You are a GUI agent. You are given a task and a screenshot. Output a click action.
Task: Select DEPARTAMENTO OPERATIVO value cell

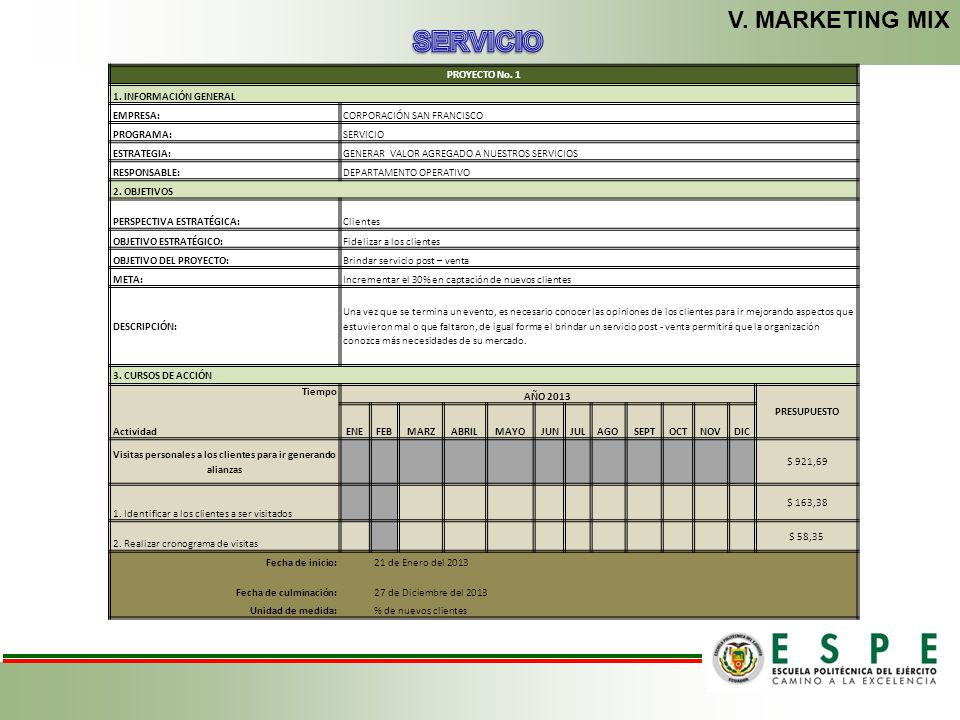599,171
